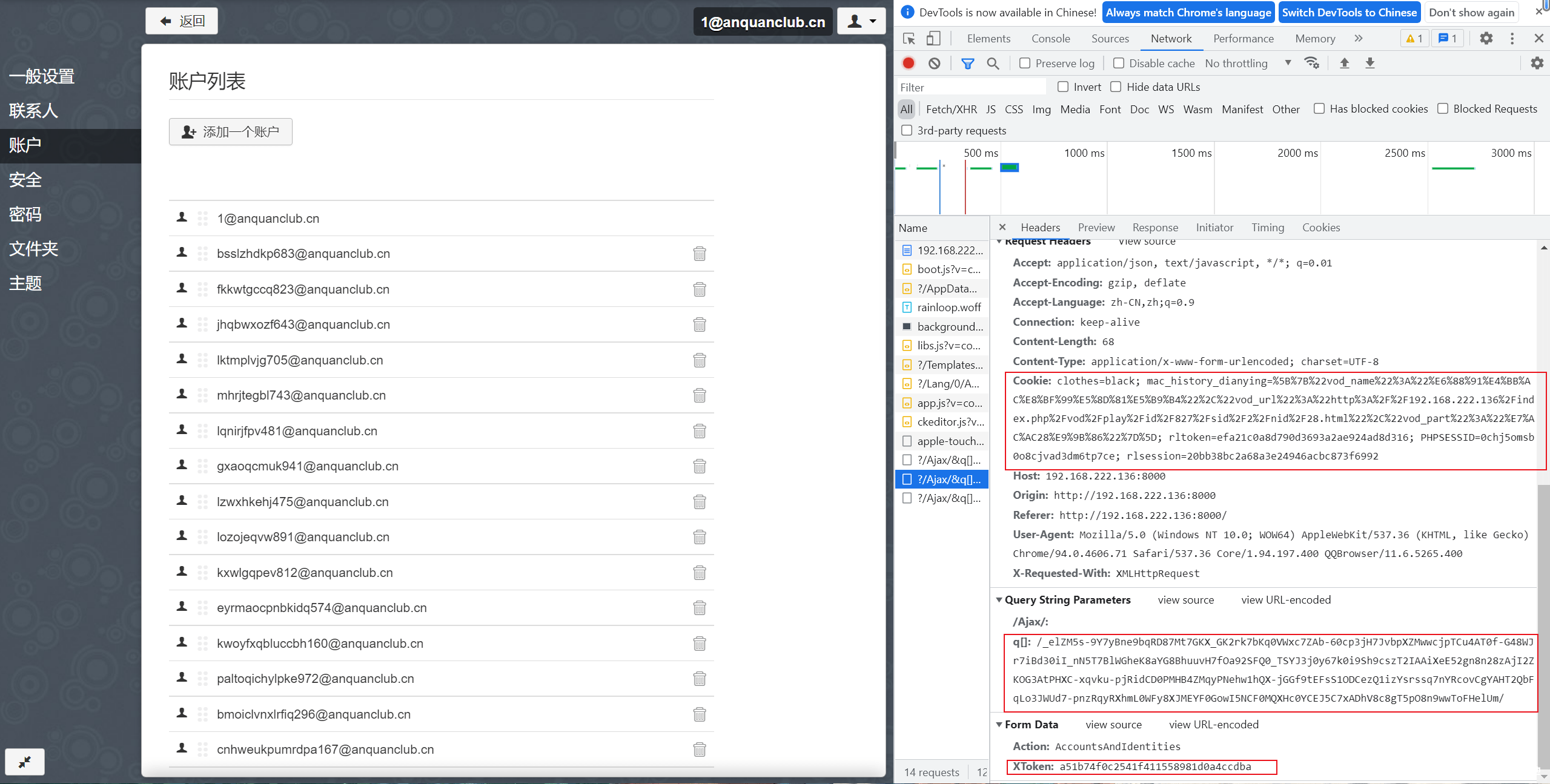
Task: Check the Disable cache checkbox
Action: click(x=1119, y=63)
